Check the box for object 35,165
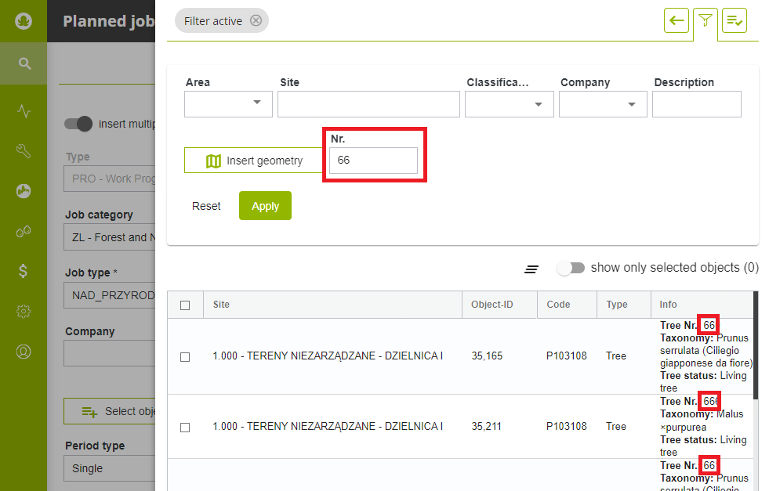The image size is (769, 491). tap(185, 356)
